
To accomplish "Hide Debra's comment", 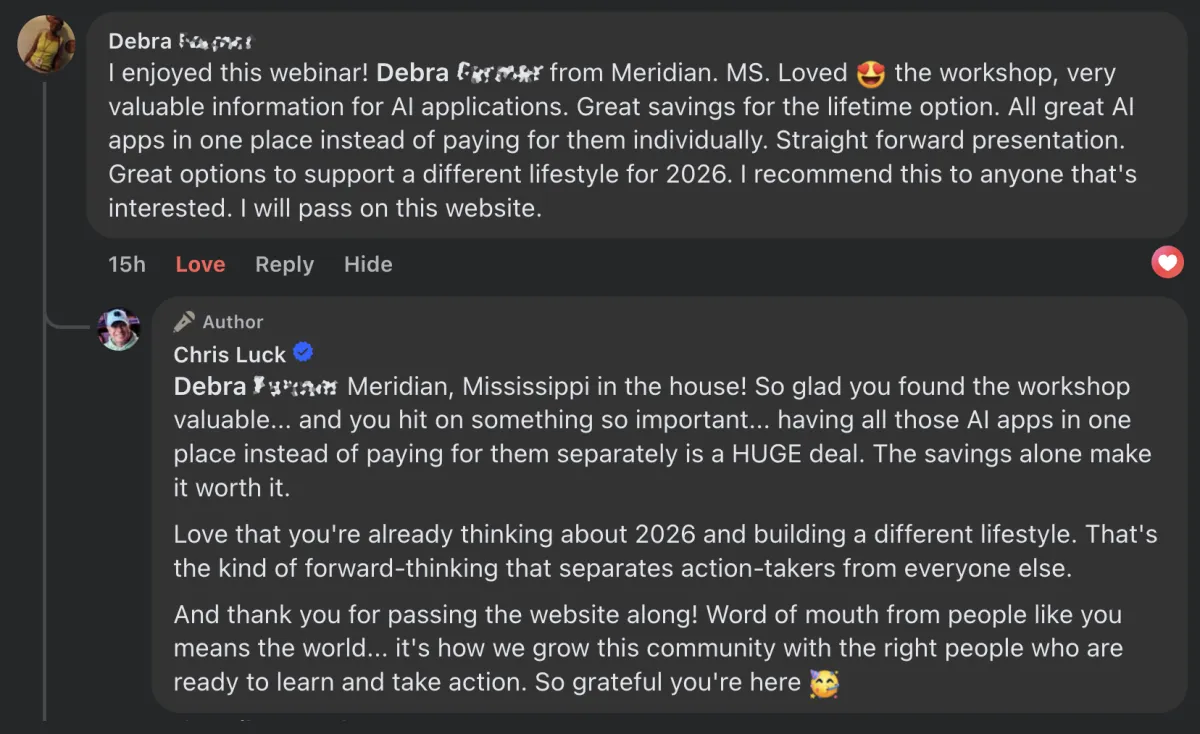I will pyautogui.click(x=368, y=264).
